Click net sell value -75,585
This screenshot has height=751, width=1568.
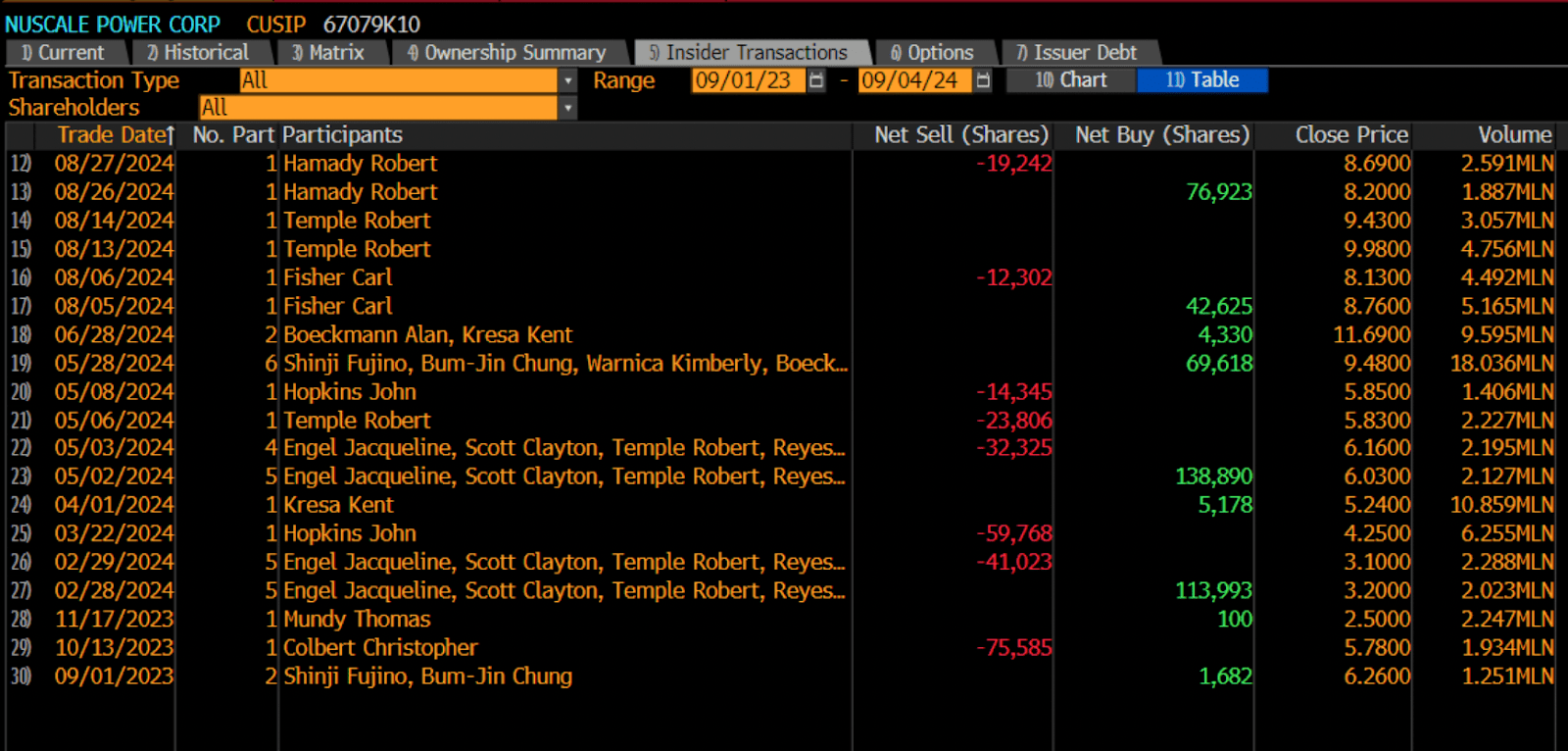tap(1014, 647)
